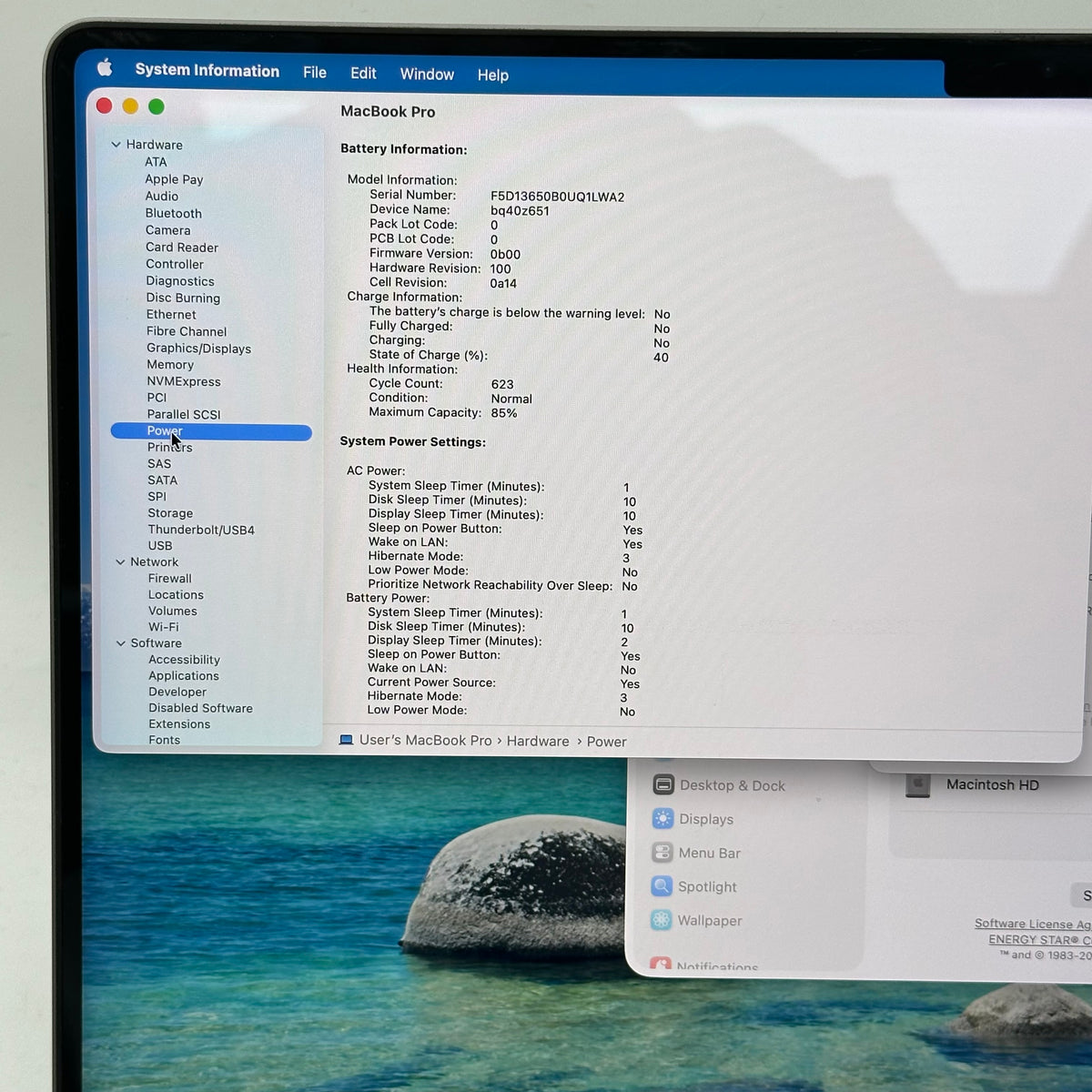The height and width of the screenshot is (1092, 1092).
Task: Select Wi-Fi under Network
Action: click(164, 627)
